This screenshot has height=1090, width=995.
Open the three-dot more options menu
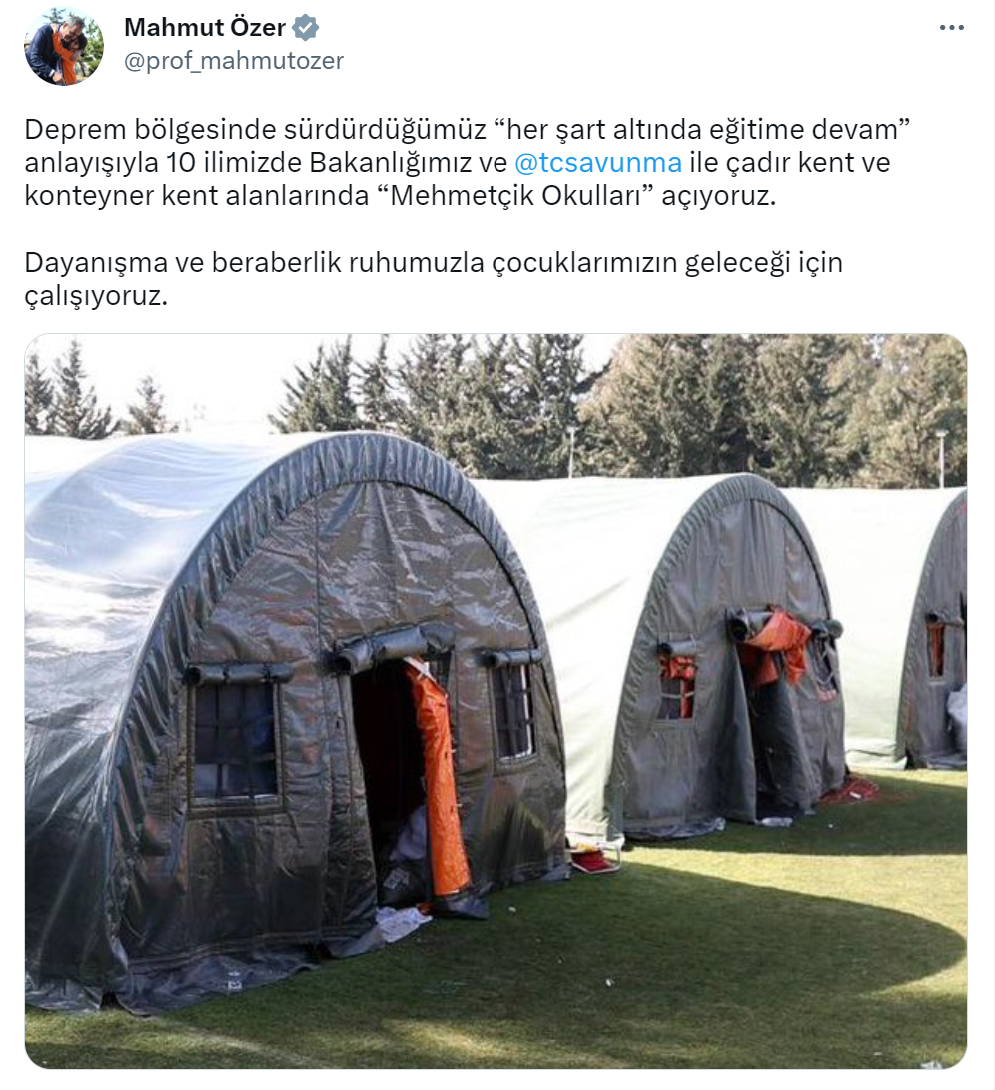(x=951, y=28)
